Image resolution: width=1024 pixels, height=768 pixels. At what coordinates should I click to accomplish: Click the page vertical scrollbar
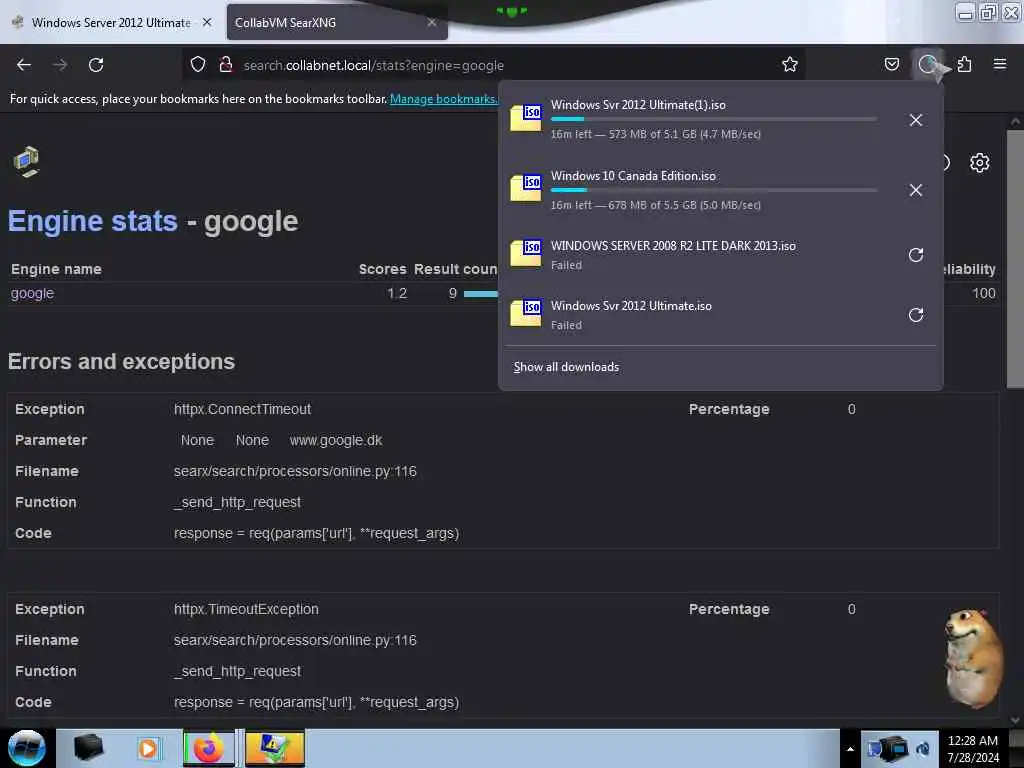click(x=1015, y=259)
